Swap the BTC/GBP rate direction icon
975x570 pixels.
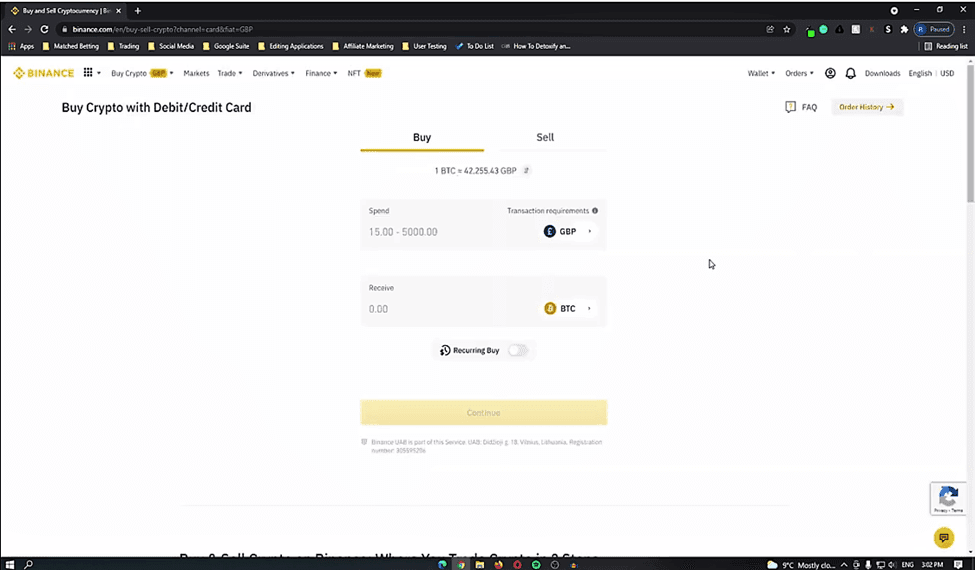[x=526, y=170]
